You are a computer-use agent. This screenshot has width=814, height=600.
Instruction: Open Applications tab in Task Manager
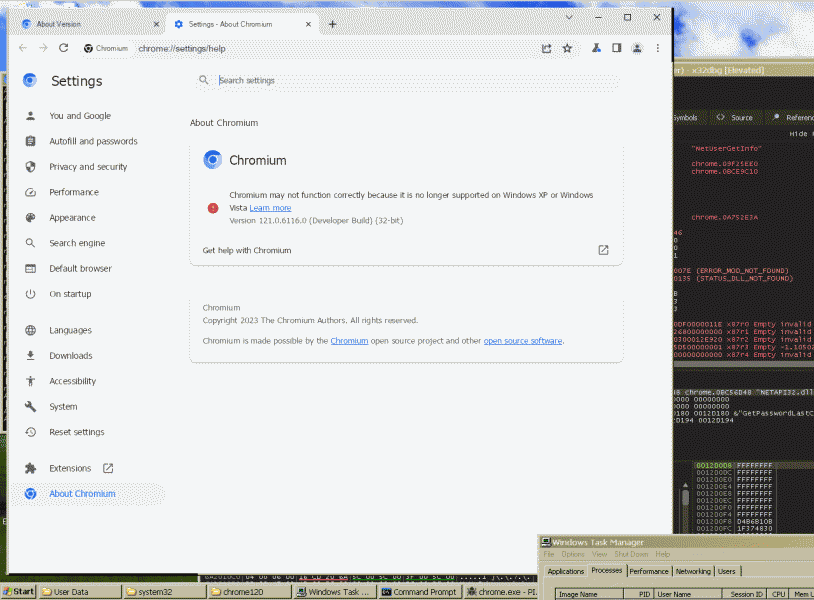(565, 571)
